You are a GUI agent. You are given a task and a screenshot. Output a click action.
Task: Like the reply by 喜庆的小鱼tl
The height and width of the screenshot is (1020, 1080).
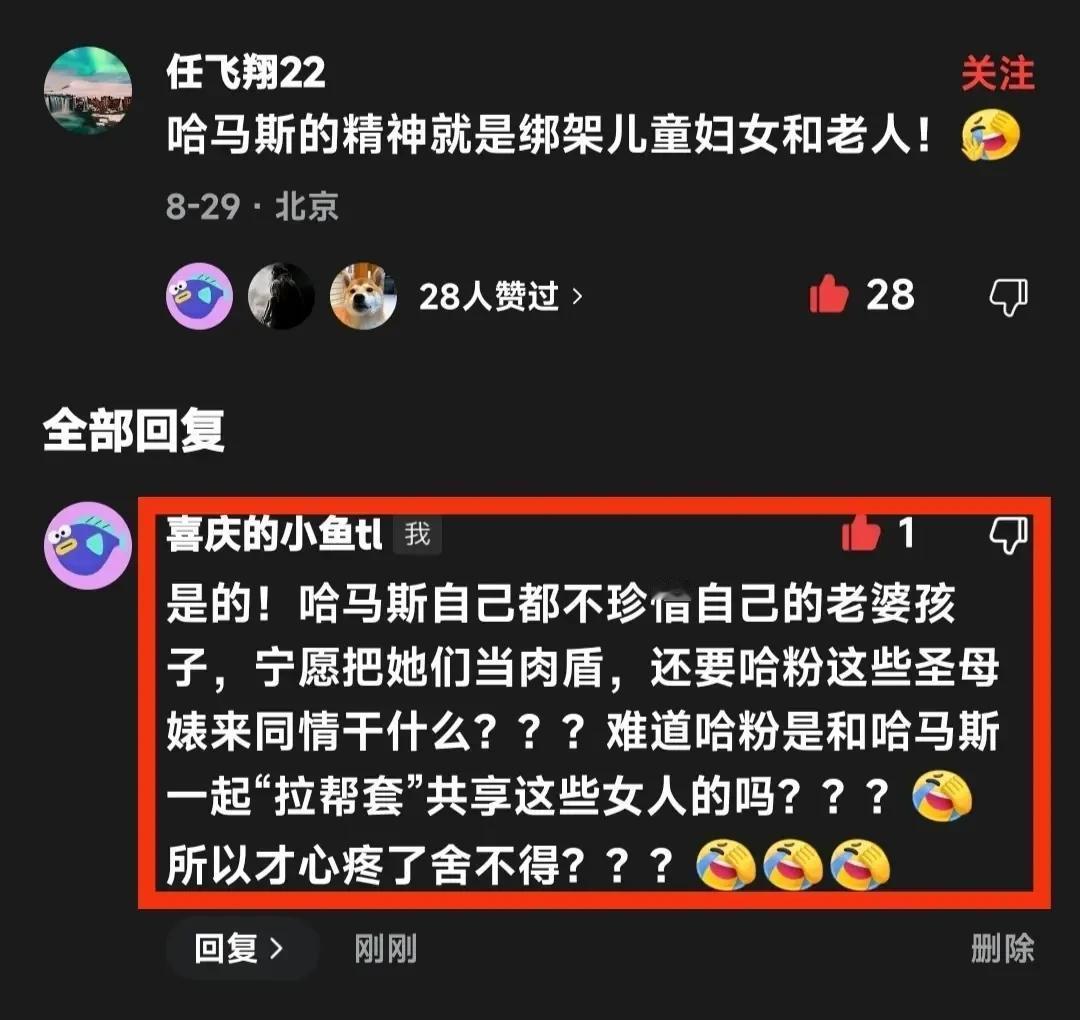(861, 532)
